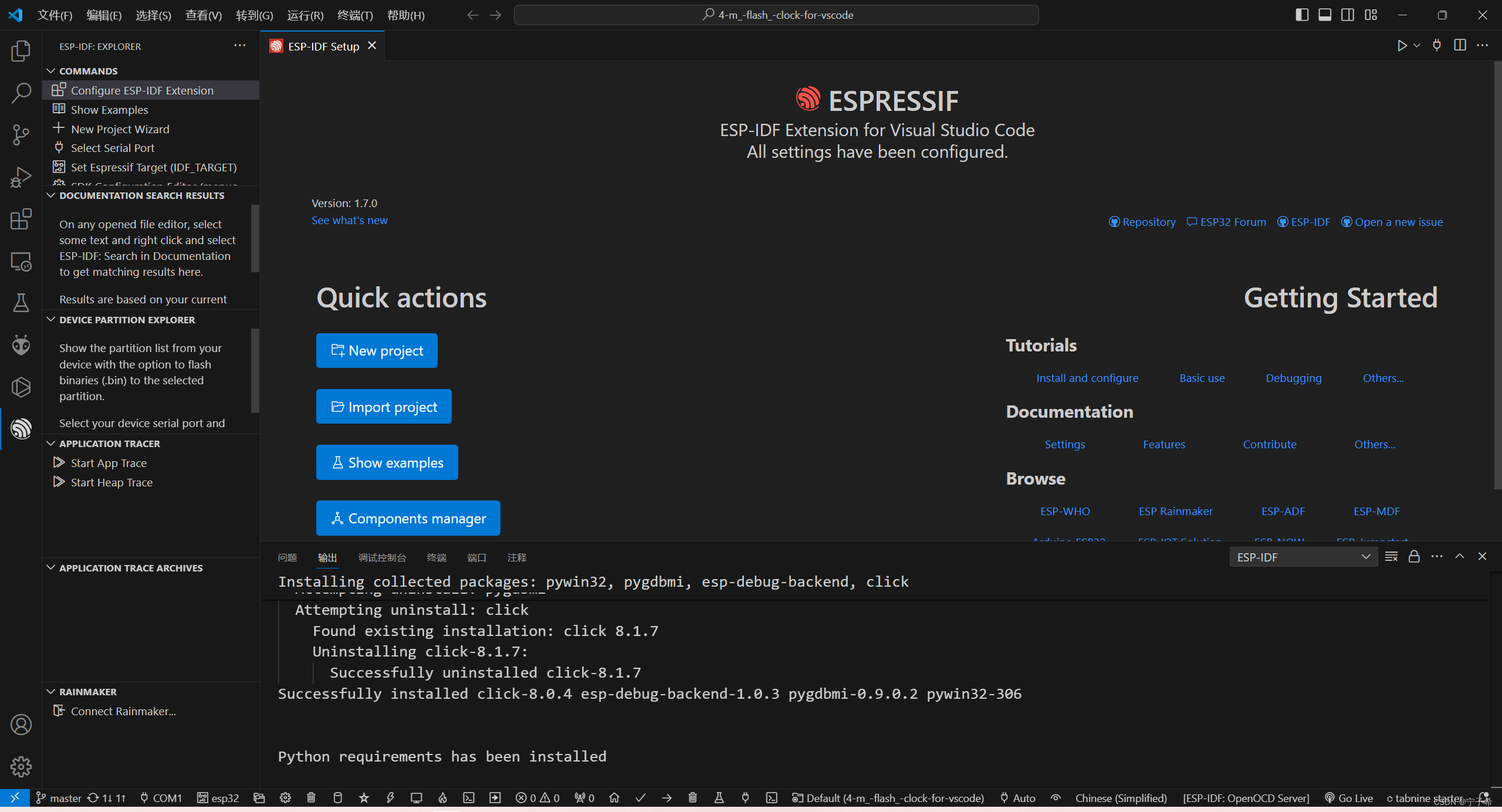
Task: Click the Components manager button
Action: pos(408,518)
